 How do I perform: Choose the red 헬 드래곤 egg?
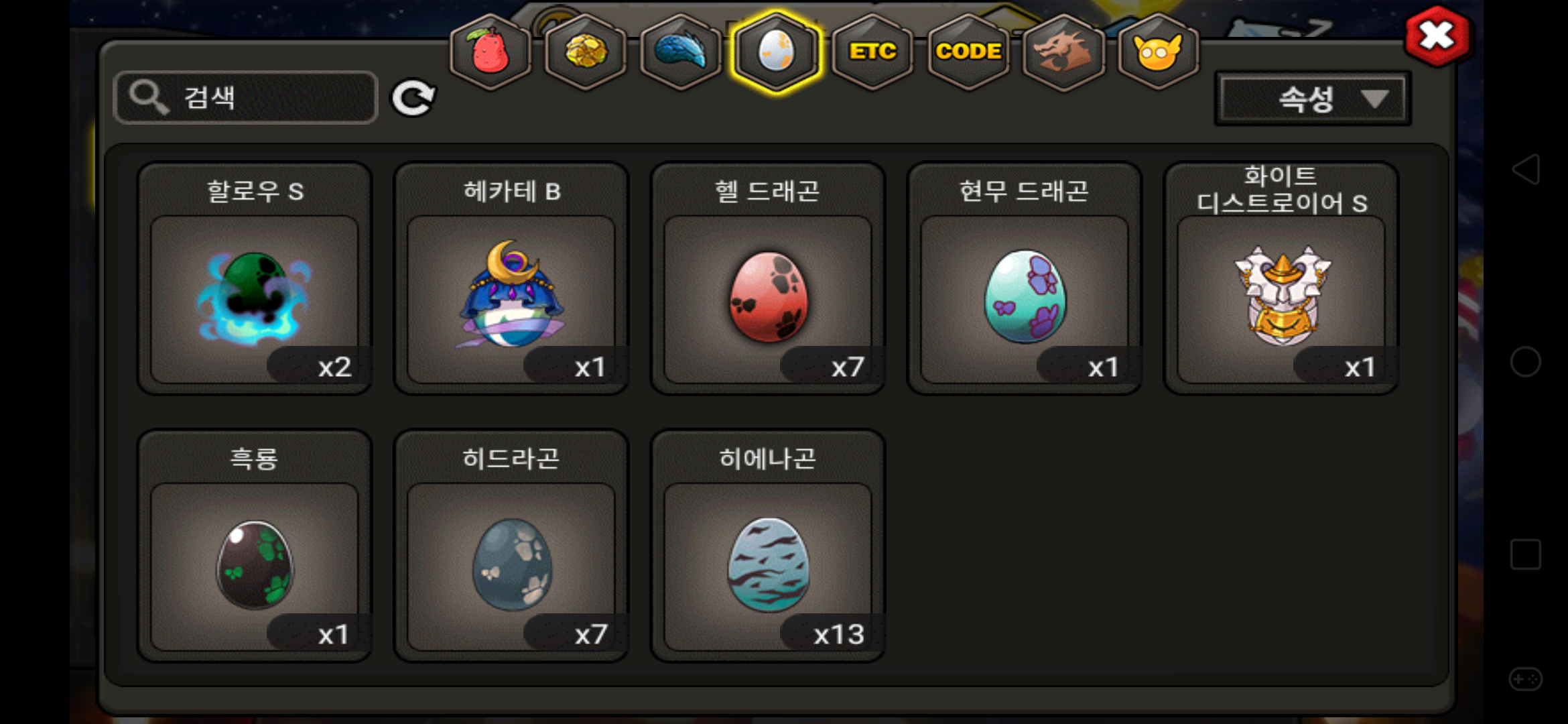click(768, 279)
